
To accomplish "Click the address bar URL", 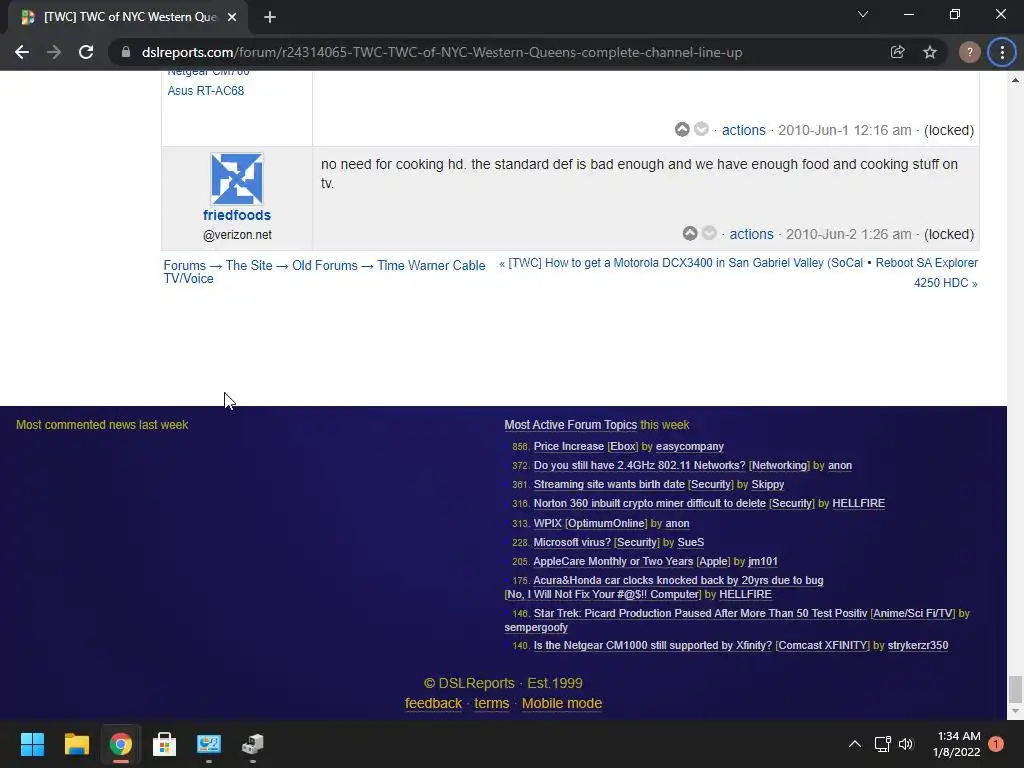I will coord(441,52).
